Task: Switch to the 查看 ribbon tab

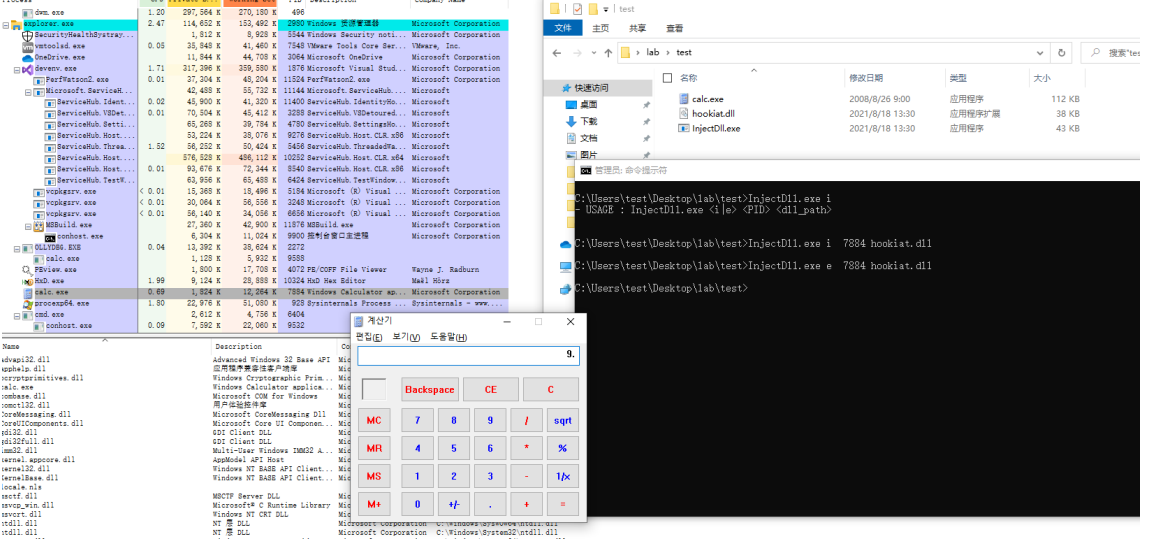Action: (674, 28)
